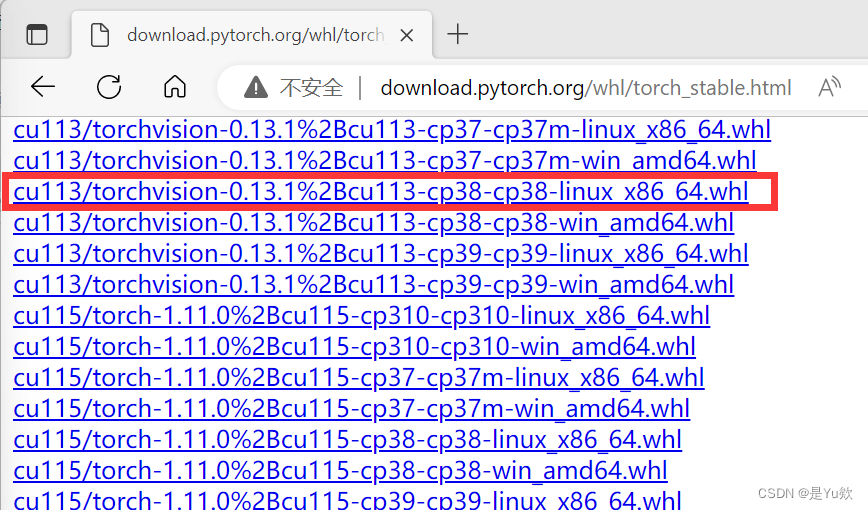Download torchvision 0.13.1 cu113 cp37m win_amd64 wheel
868x510 pixels.
tap(385, 161)
